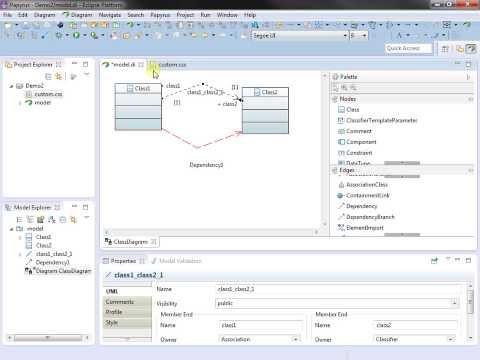The image size is (480, 360).
Task: Expand class1_class2_1 in Model Explorer
Action: click(x=20, y=254)
